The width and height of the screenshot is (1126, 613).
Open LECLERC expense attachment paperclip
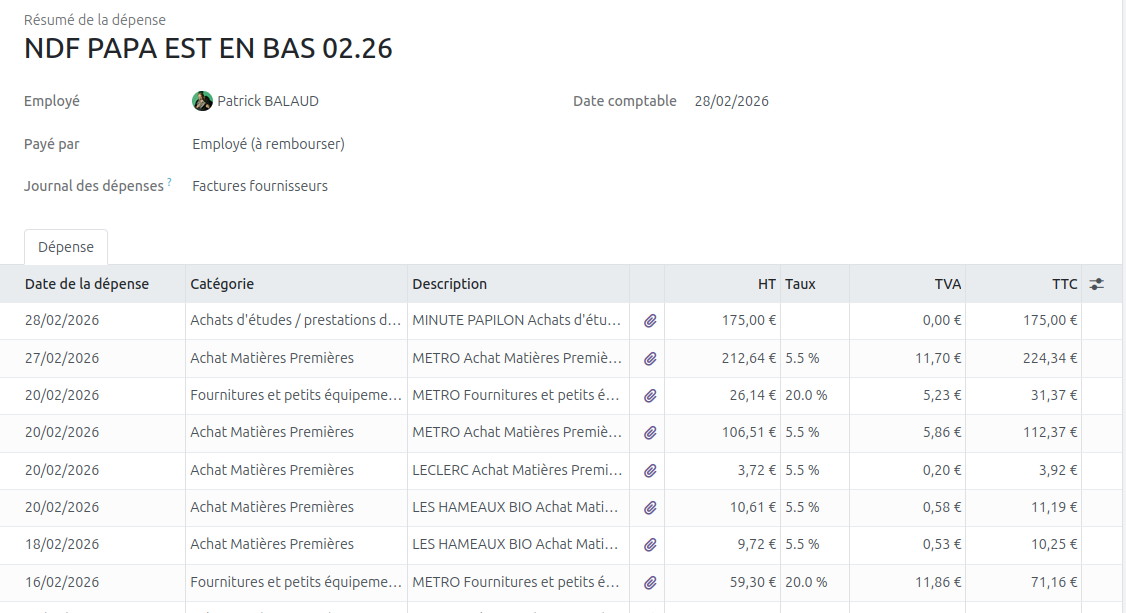(x=650, y=471)
